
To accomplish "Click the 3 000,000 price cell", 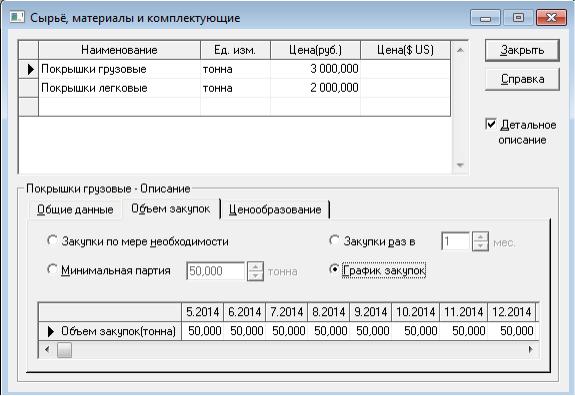I will coord(315,69).
